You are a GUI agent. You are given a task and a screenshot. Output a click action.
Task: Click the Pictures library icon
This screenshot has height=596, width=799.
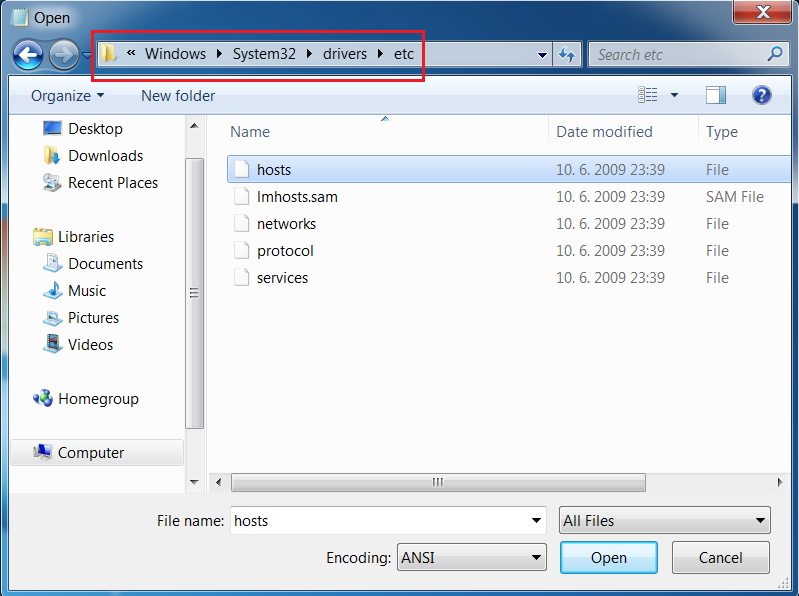pos(52,317)
